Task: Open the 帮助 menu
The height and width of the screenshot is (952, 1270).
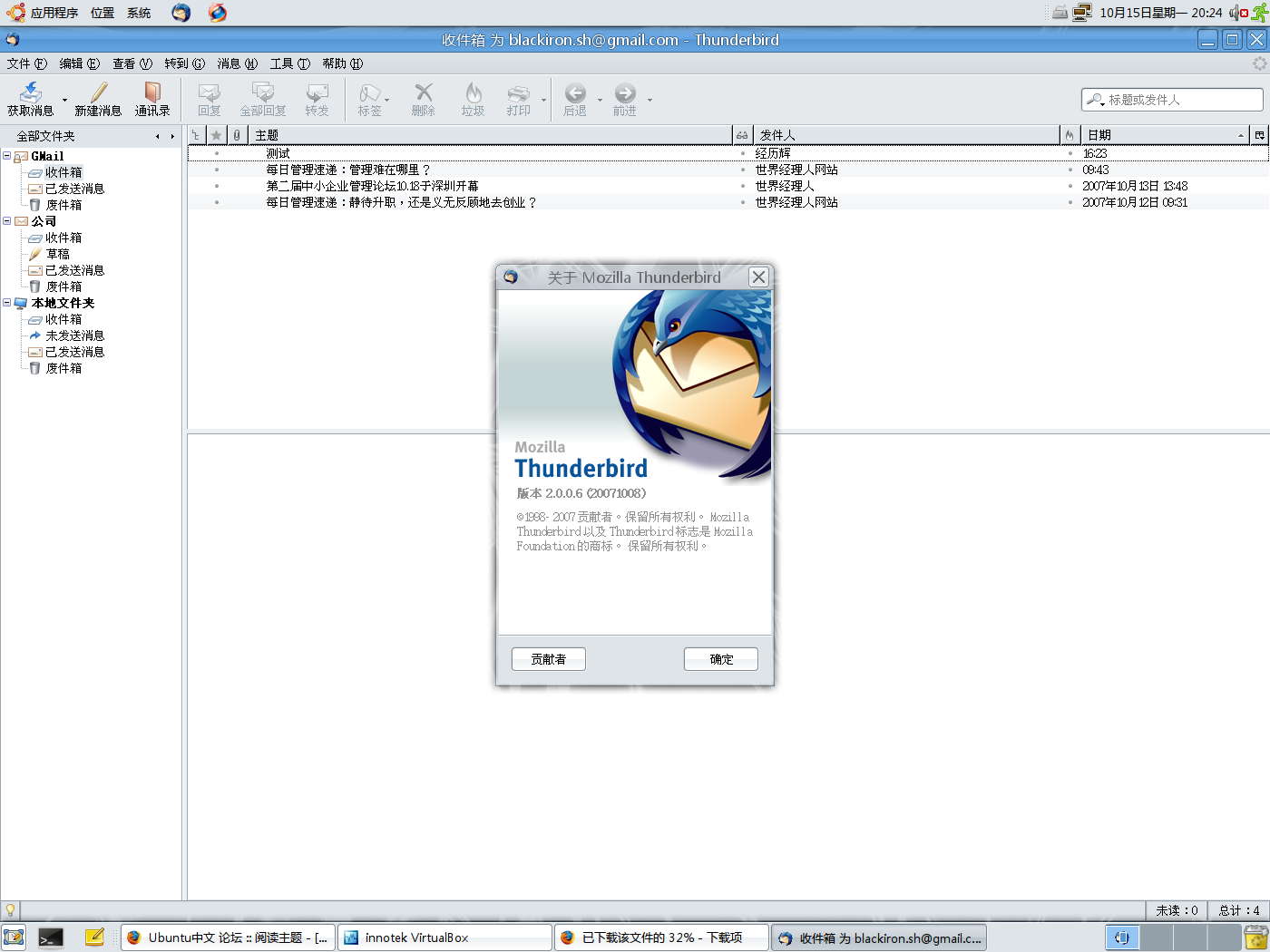Action: [x=342, y=63]
